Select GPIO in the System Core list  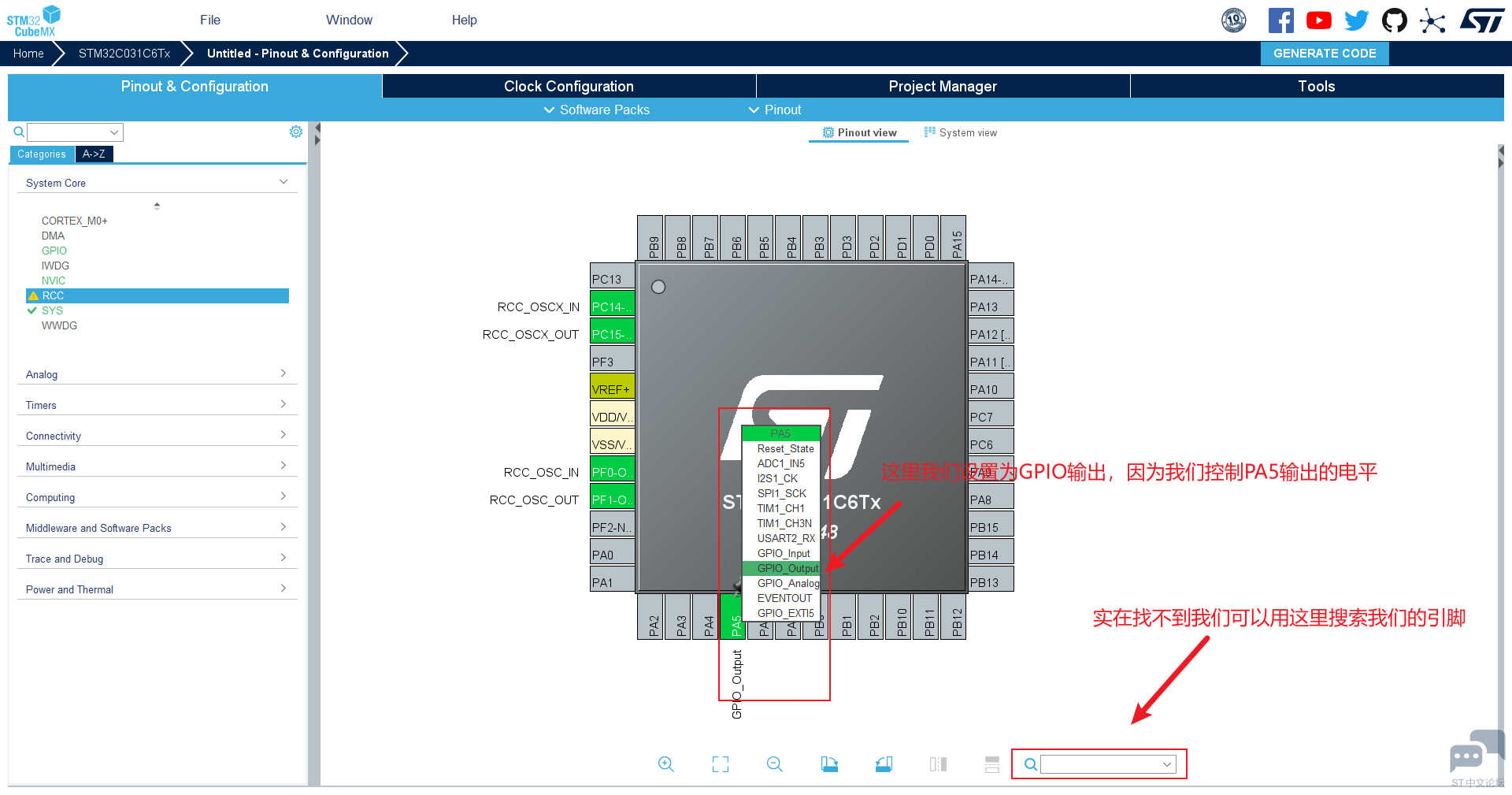pyautogui.click(x=54, y=251)
